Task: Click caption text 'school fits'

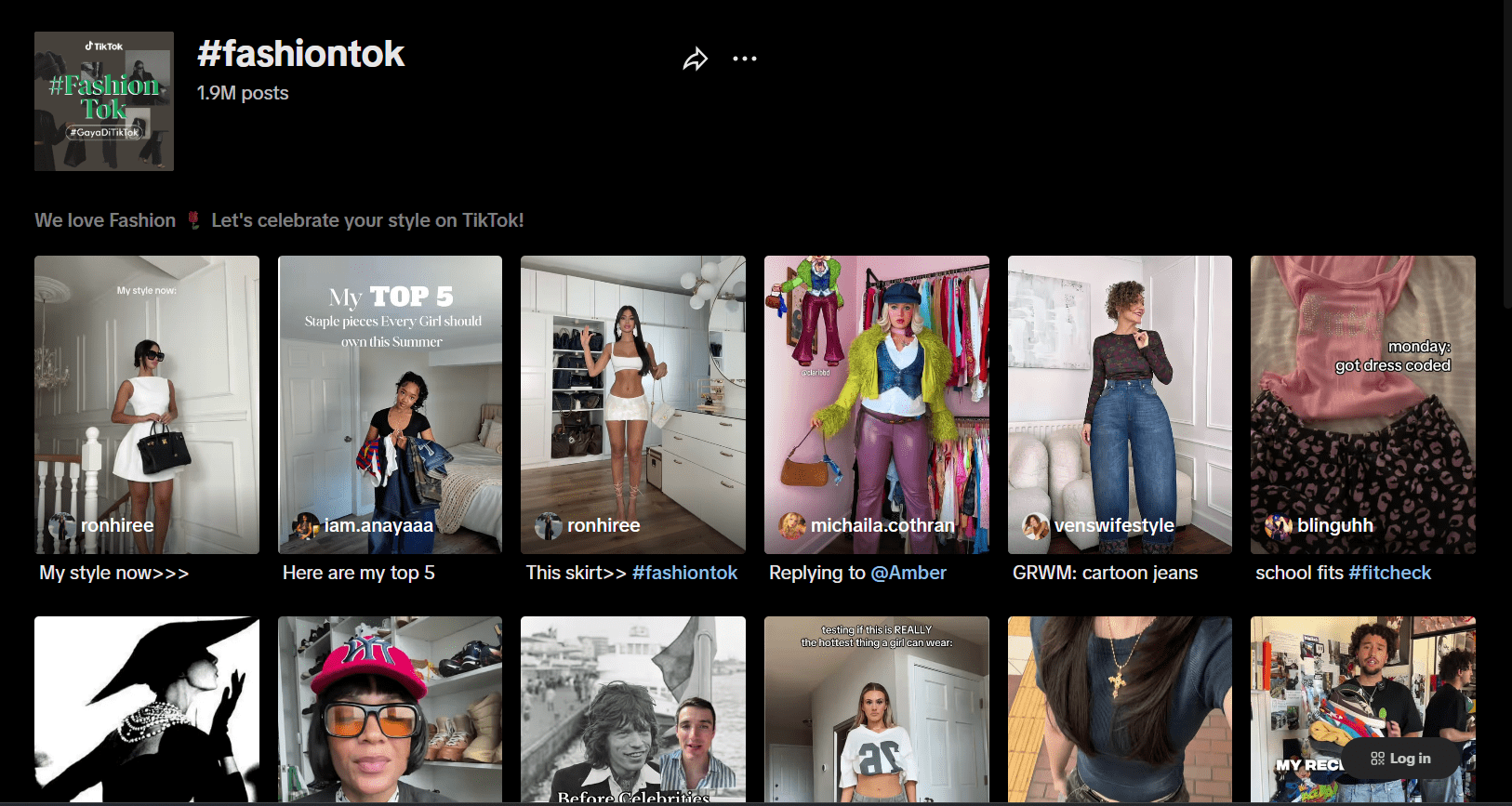Action: pyautogui.click(x=1300, y=573)
